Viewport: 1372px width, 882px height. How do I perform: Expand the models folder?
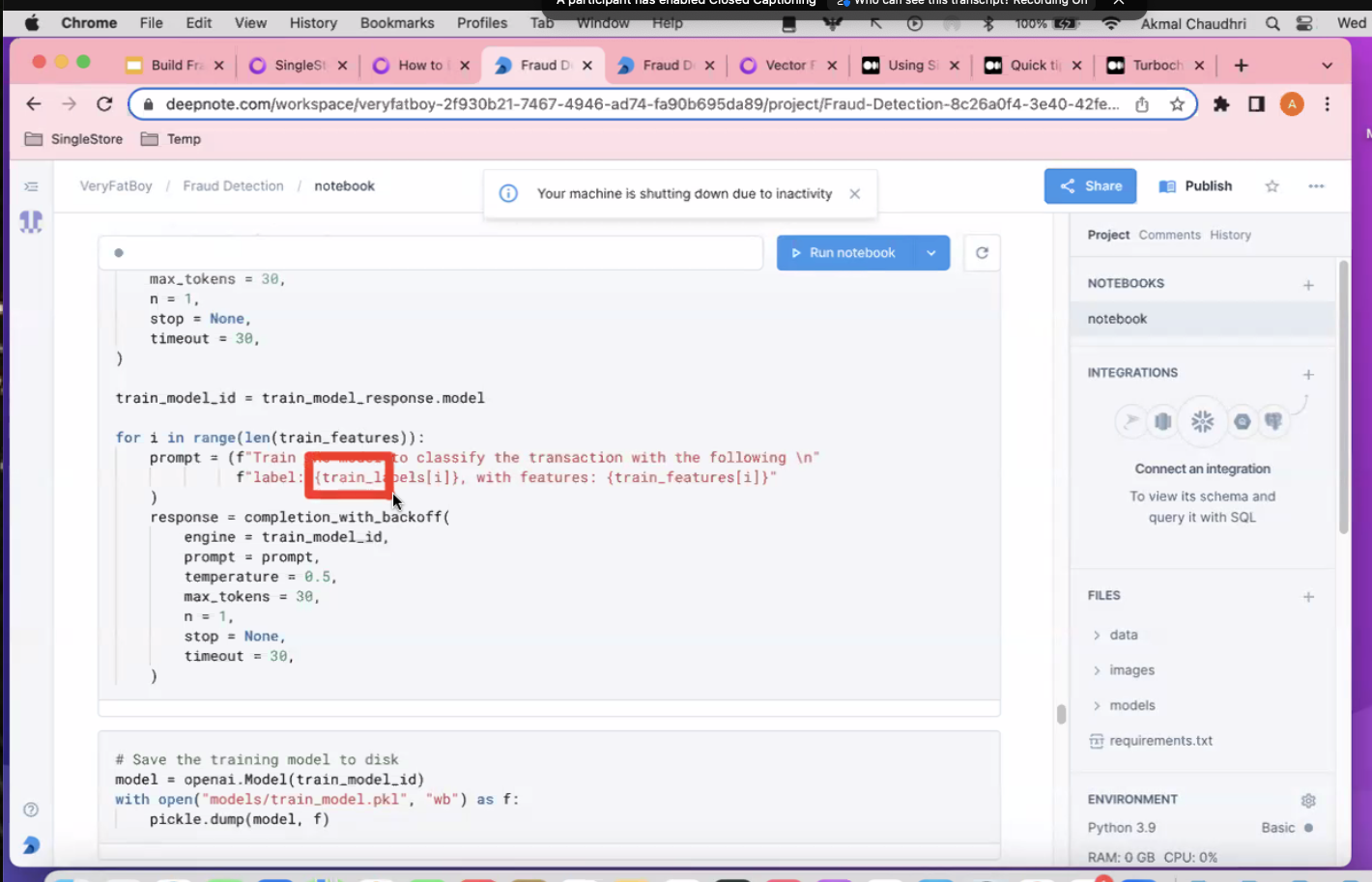[1131, 705]
